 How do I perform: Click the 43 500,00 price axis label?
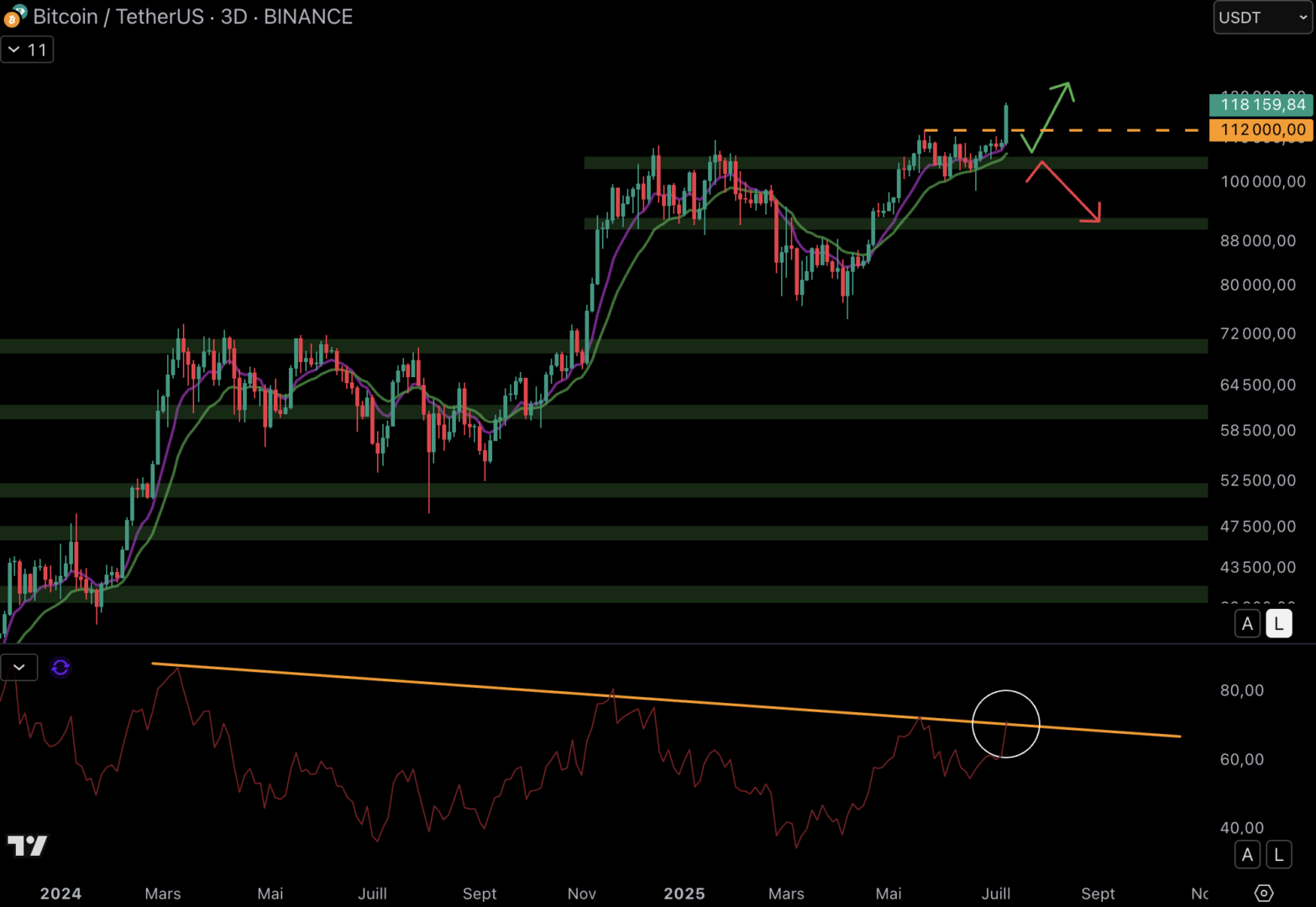coord(1258,568)
